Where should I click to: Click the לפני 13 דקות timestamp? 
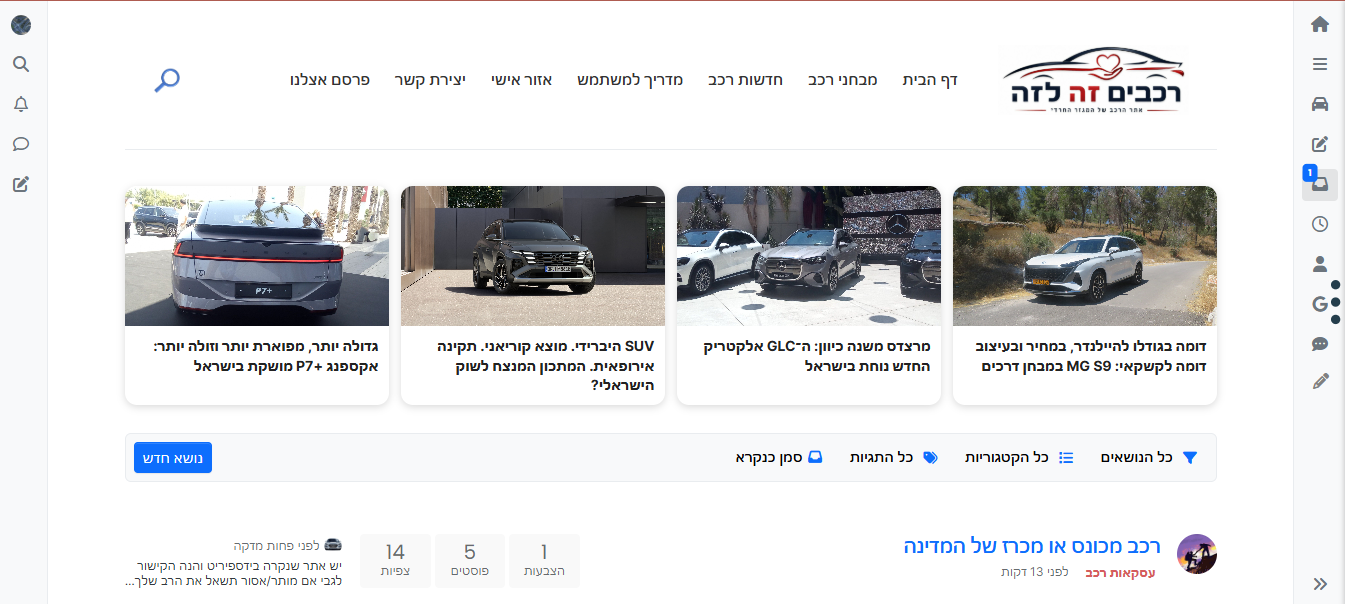tap(1035, 572)
